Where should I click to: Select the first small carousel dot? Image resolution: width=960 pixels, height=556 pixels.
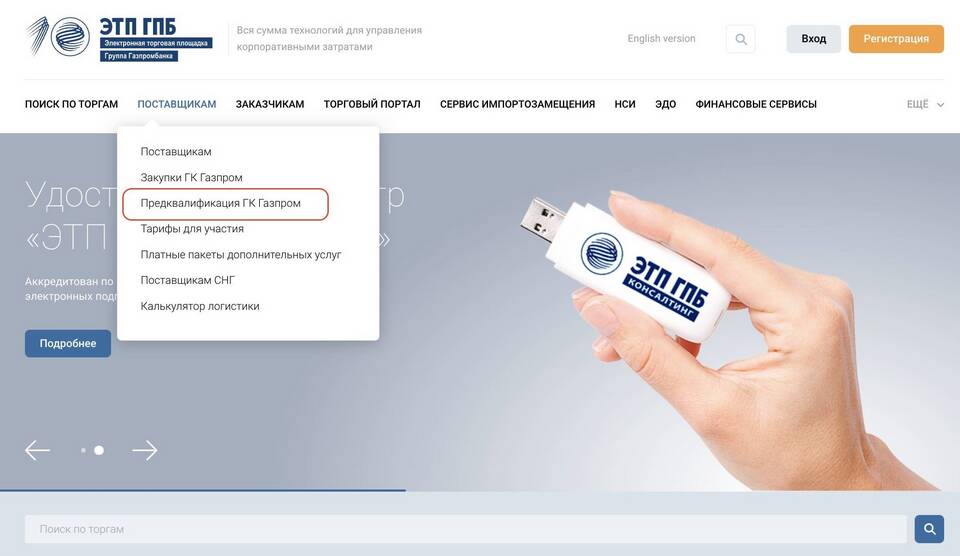point(83,451)
